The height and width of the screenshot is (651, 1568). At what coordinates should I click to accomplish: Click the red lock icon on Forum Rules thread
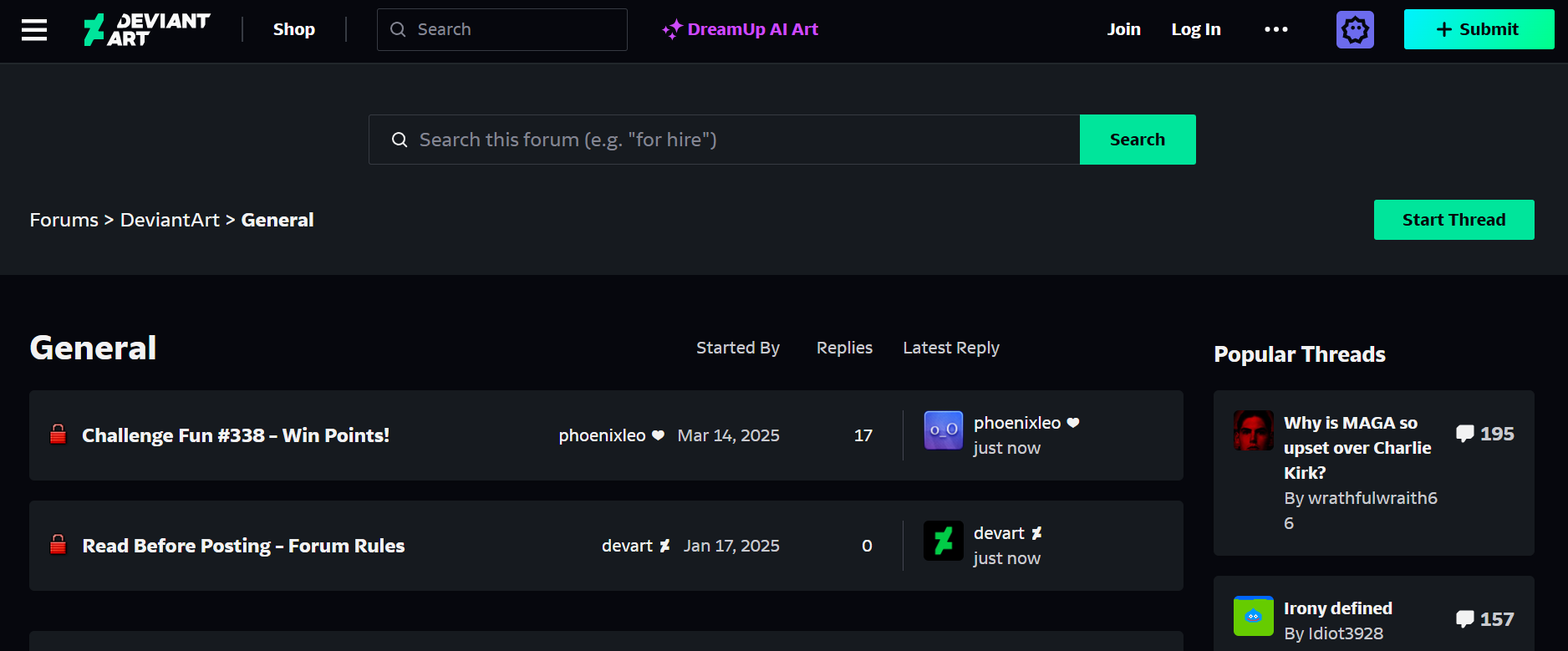58,545
